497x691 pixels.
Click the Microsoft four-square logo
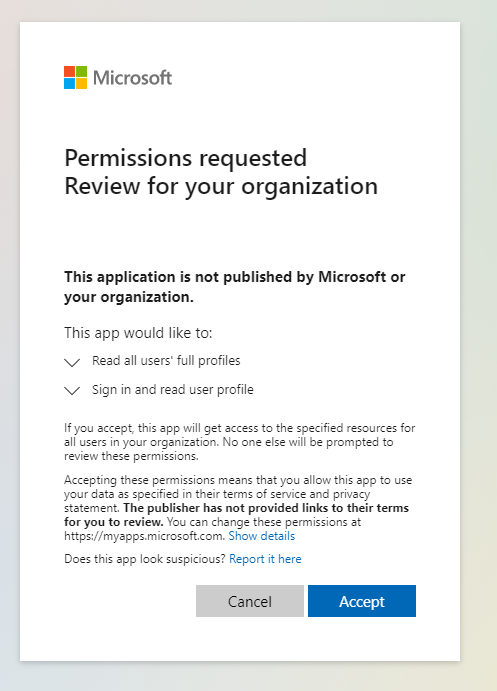pos(75,78)
